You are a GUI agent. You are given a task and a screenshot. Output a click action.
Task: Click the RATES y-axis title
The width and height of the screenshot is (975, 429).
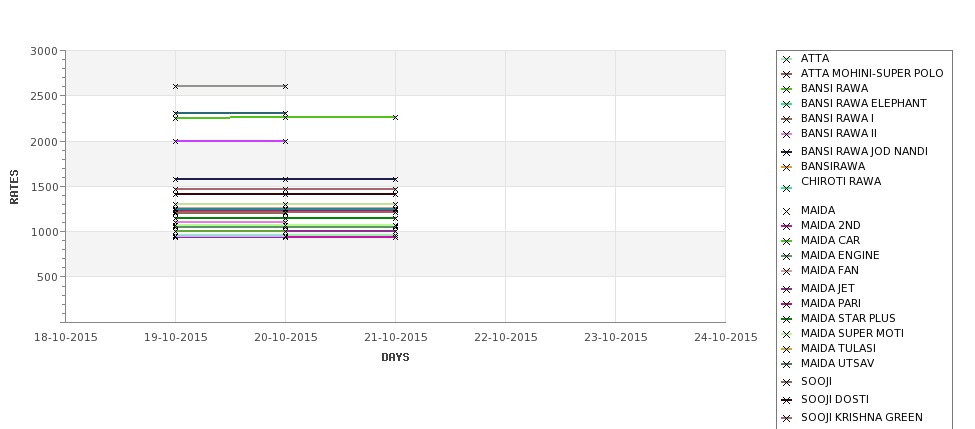tap(14, 187)
